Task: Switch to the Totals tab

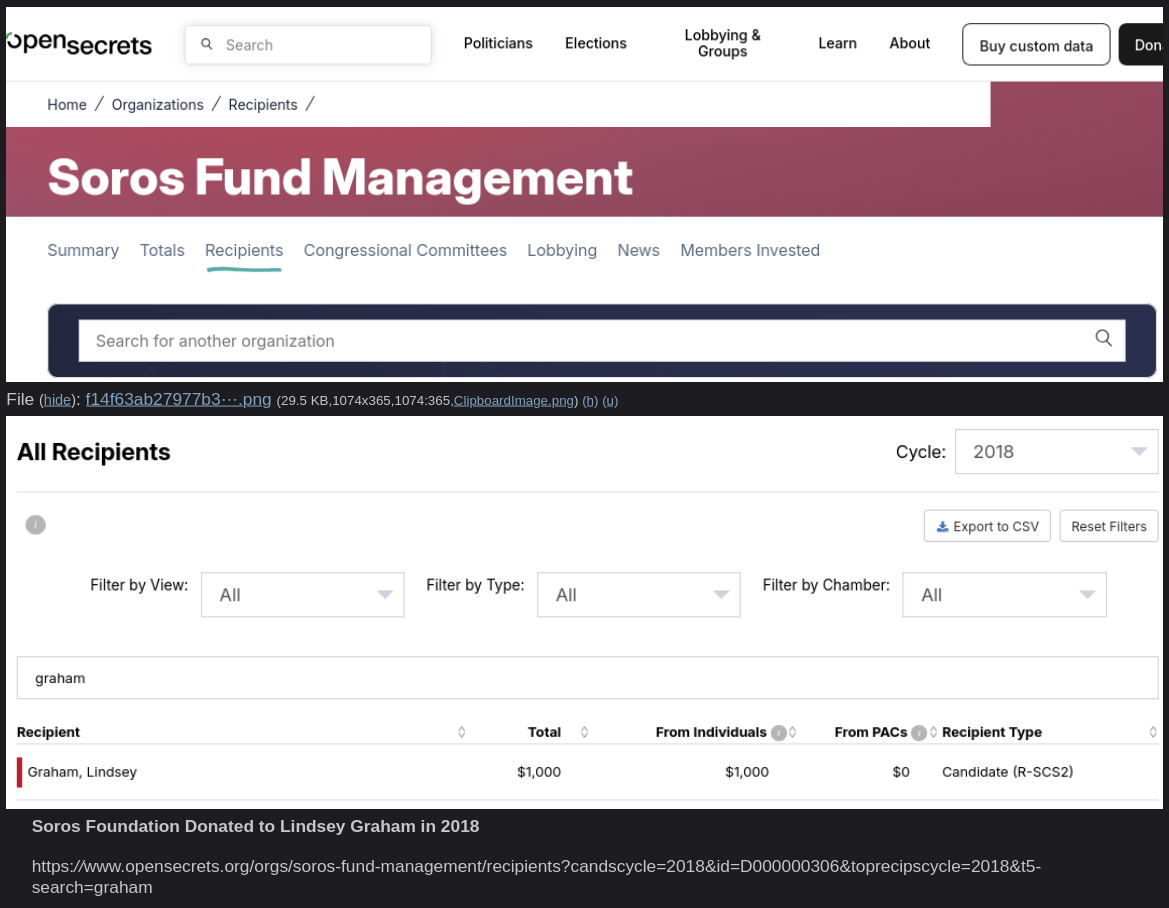Action: pos(162,250)
